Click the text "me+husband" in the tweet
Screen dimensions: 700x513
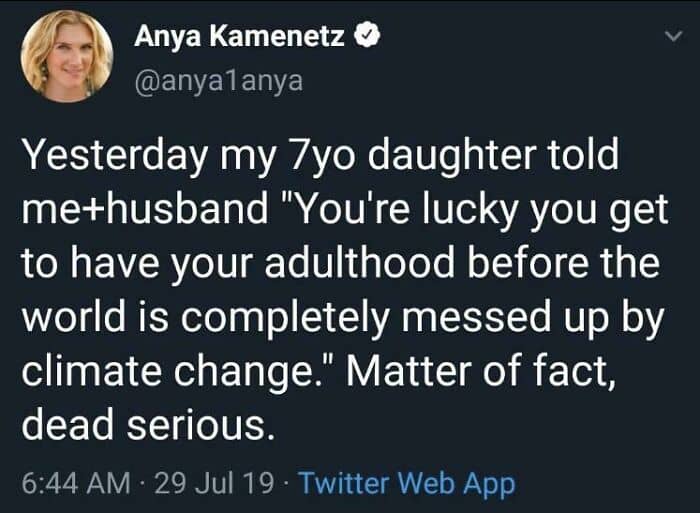(x=145, y=209)
